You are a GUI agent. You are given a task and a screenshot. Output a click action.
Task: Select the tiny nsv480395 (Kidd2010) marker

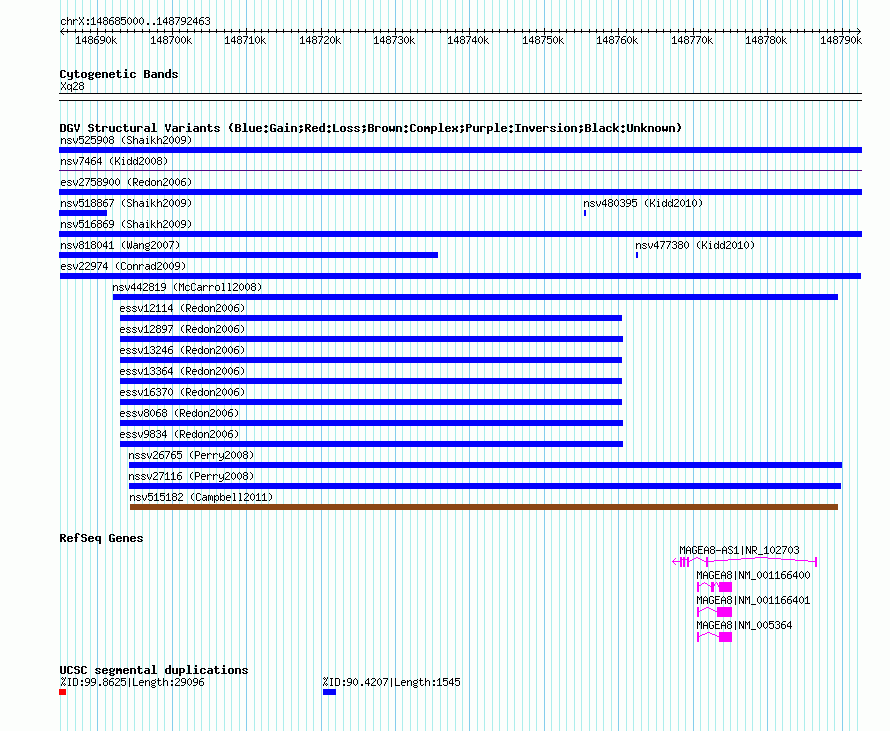pos(585,213)
